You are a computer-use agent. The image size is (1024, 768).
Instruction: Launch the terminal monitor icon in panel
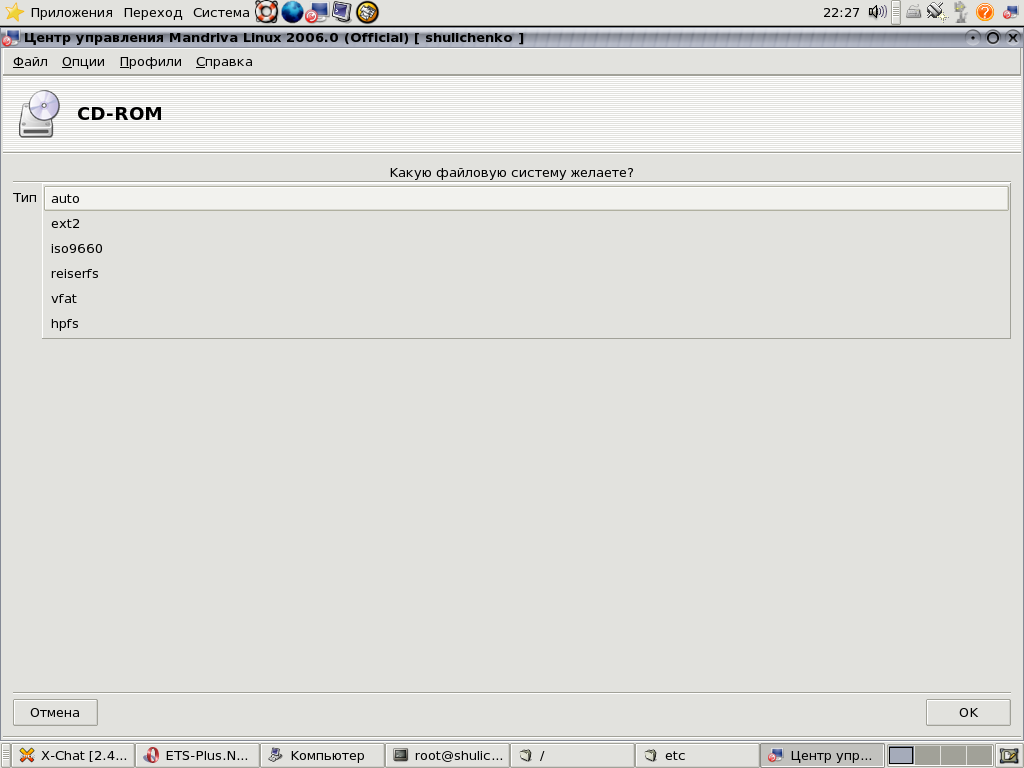tap(343, 12)
